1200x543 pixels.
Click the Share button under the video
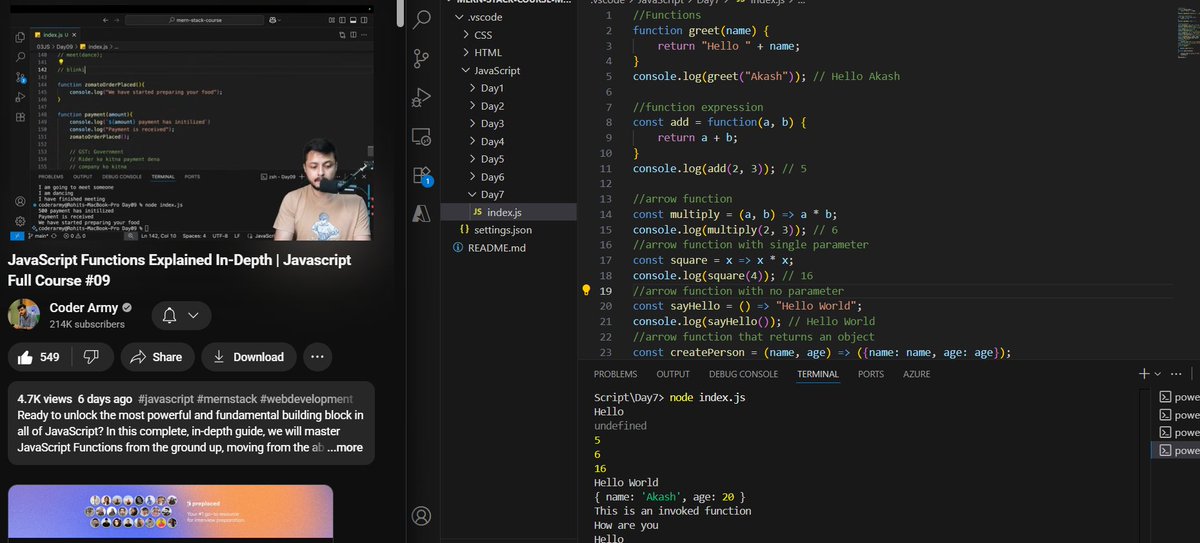coord(158,357)
